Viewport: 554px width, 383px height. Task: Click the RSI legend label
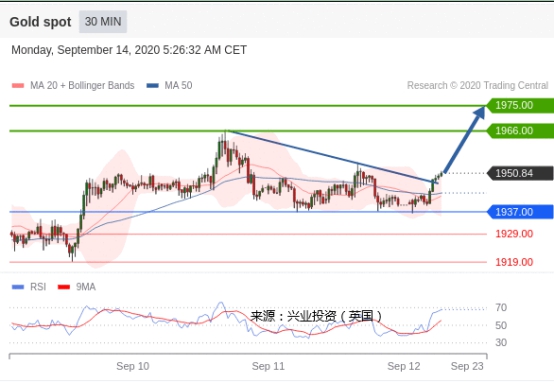point(38,287)
